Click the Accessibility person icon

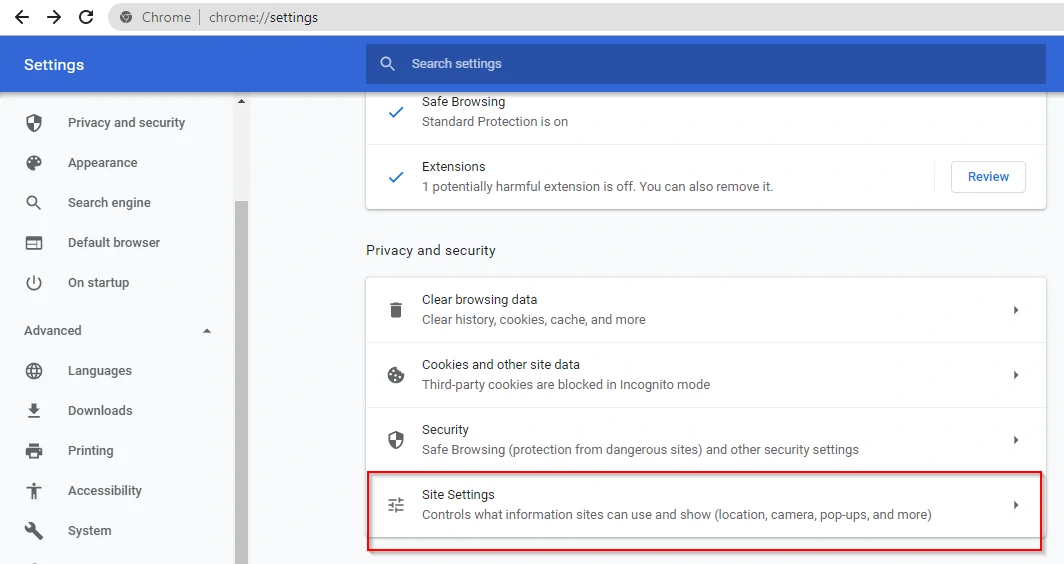tap(34, 491)
